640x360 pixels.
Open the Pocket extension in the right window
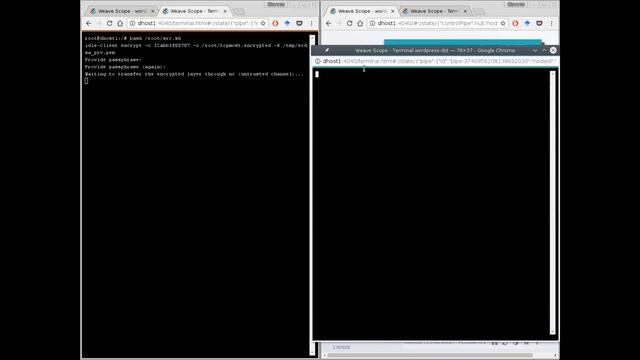click(539, 24)
